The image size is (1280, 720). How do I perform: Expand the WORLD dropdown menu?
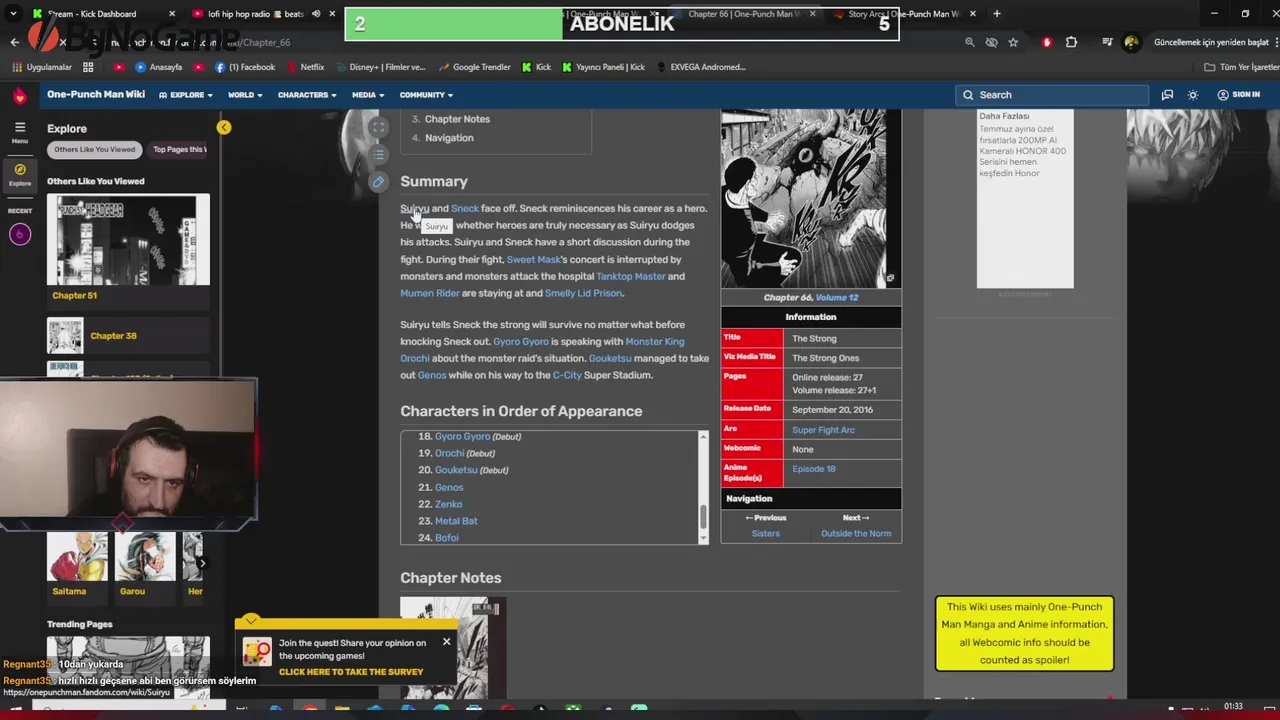245,95
